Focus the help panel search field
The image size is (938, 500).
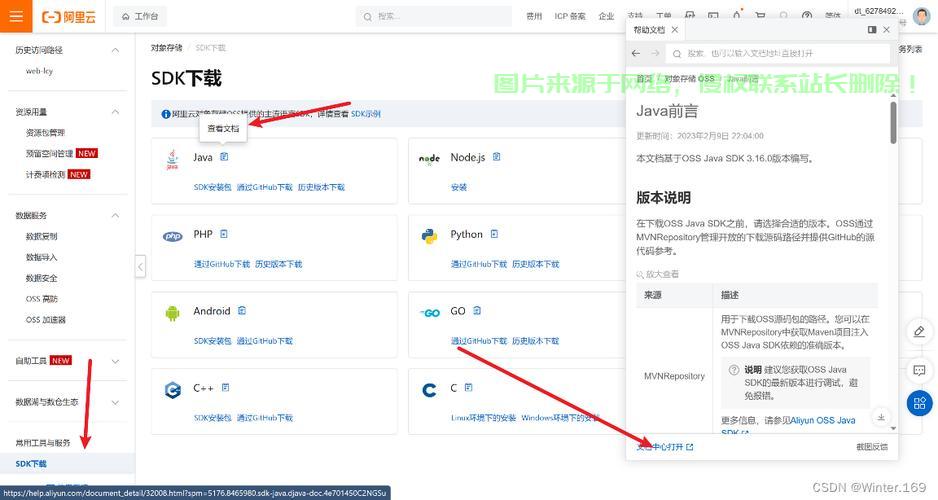778,53
